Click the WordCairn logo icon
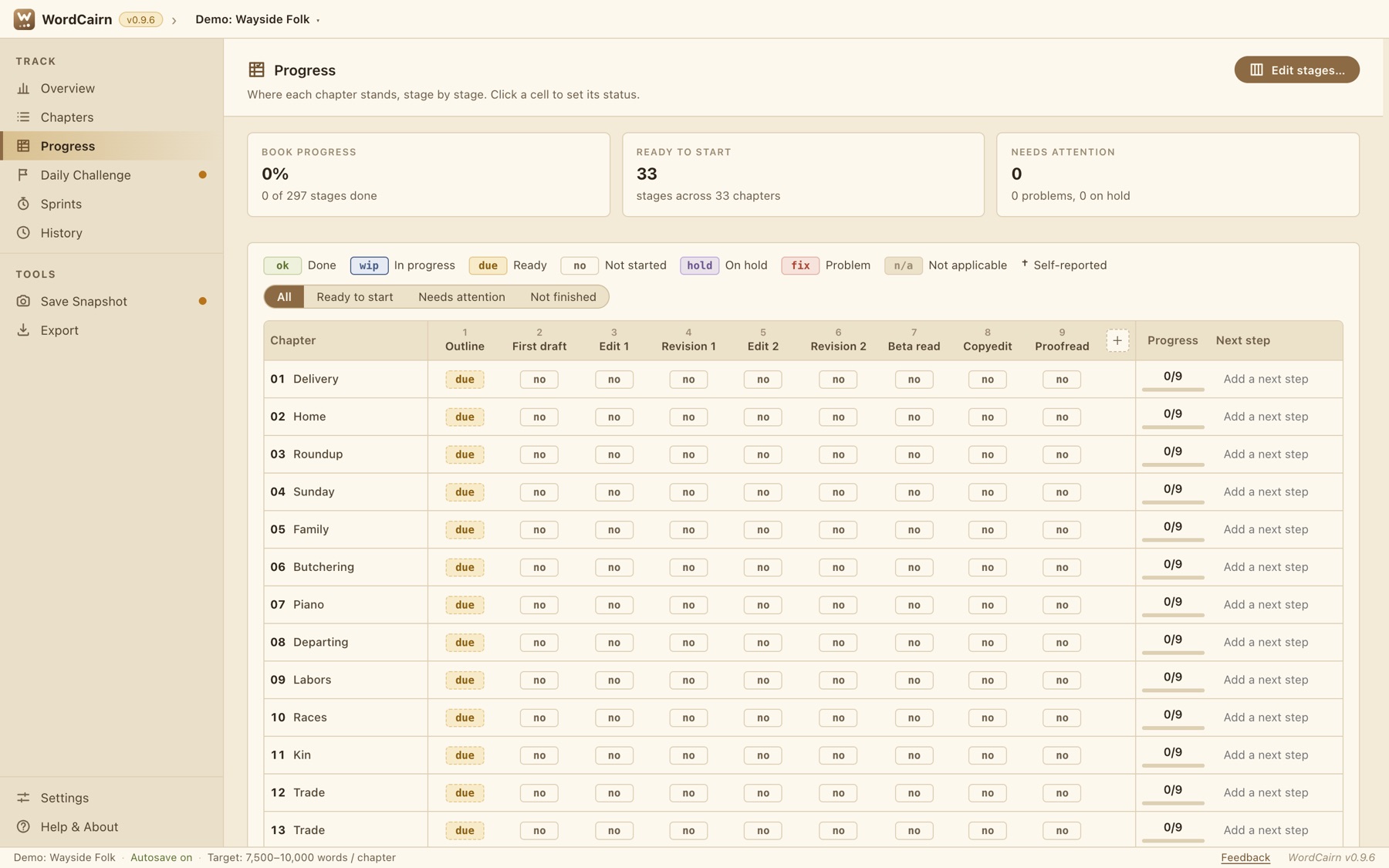Image resolution: width=1389 pixels, height=868 pixels. coord(24,19)
